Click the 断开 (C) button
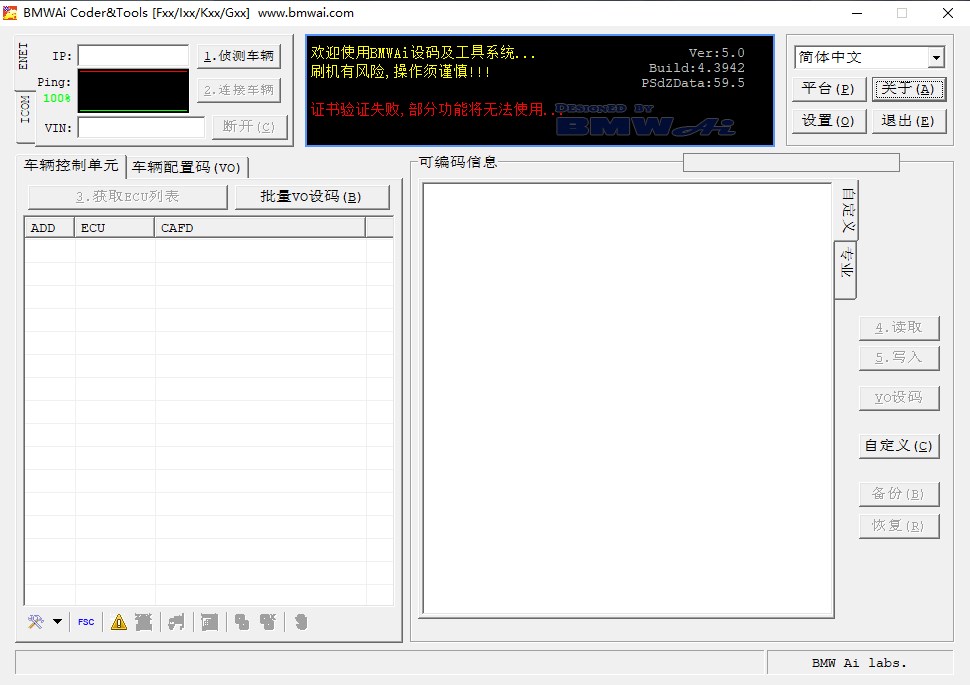The image size is (970, 685). coord(249,127)
